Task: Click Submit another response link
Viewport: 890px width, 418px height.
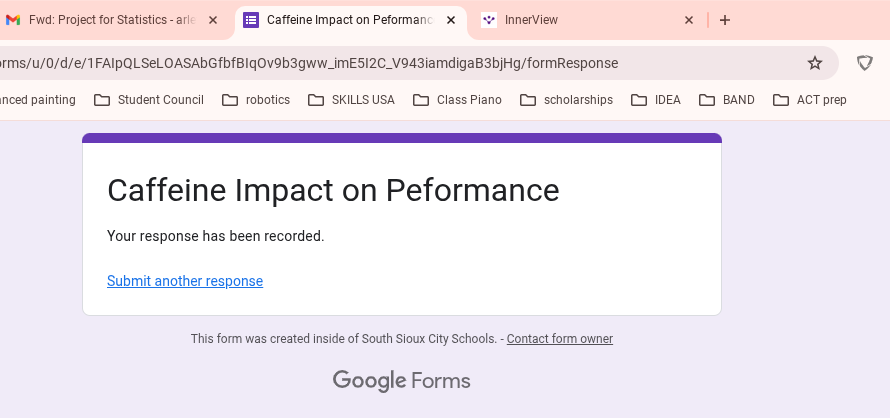Action: [x=185, y=281]
